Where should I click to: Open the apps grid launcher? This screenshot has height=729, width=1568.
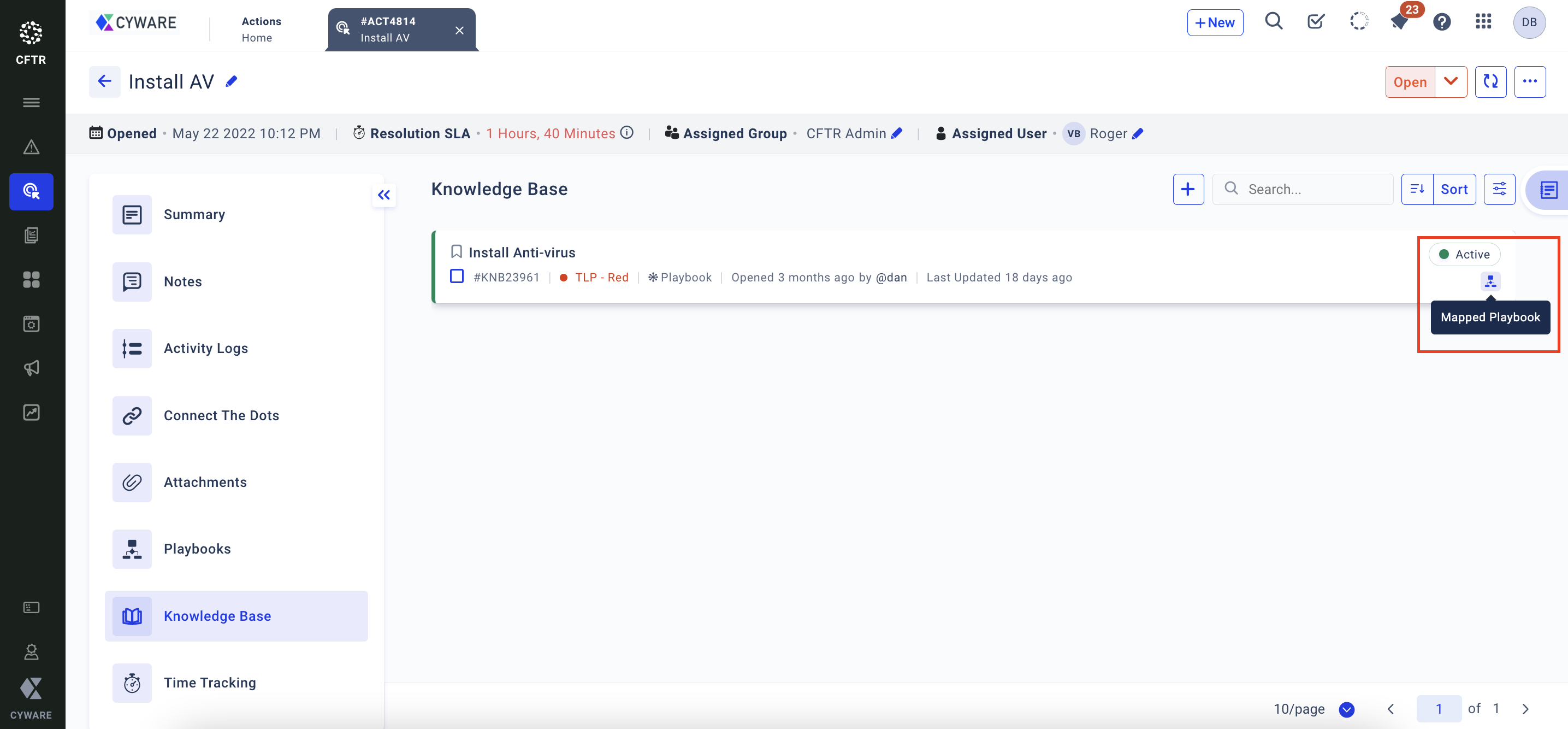pos(1483,22)
